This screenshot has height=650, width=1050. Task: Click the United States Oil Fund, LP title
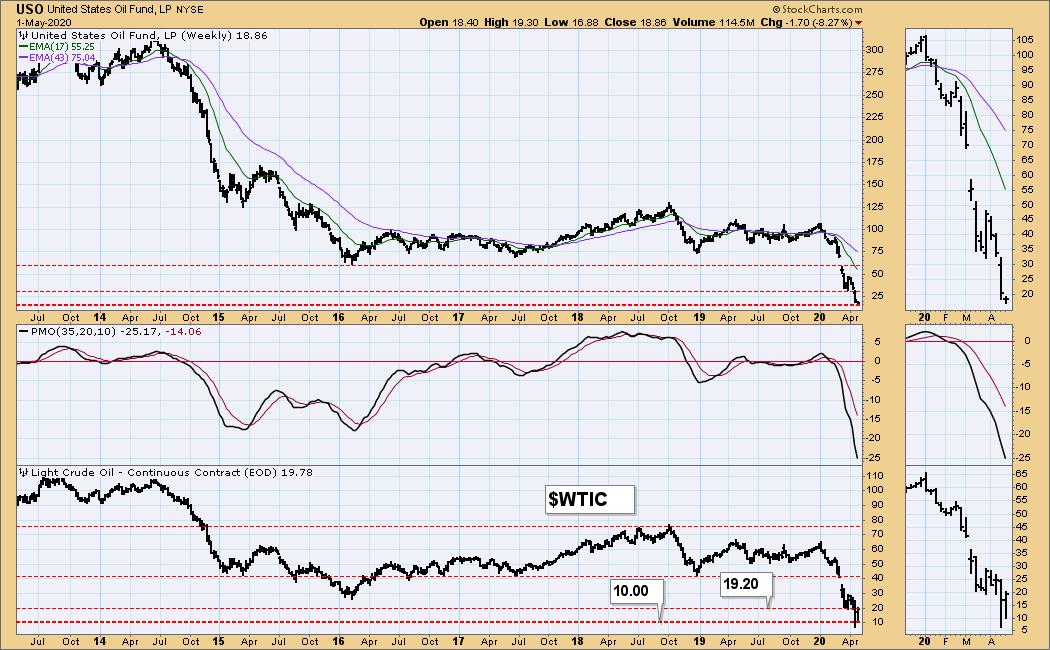point(111,9)
